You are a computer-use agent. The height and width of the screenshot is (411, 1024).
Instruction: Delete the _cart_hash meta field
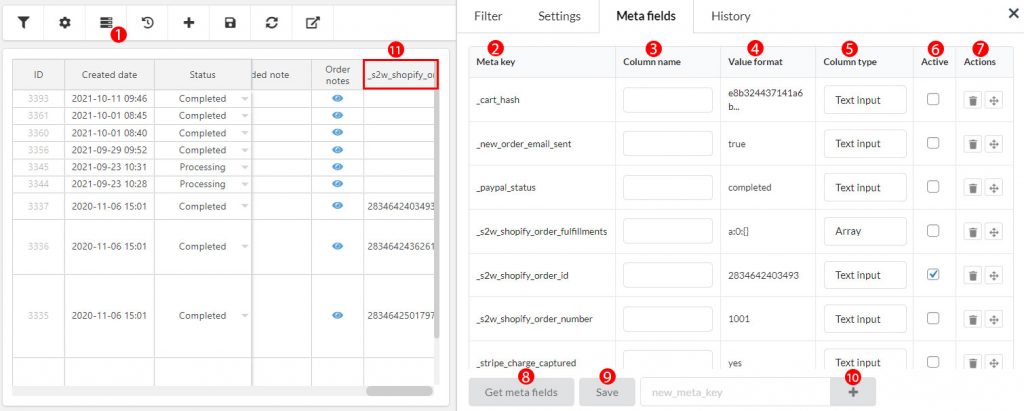coord(972,100)
